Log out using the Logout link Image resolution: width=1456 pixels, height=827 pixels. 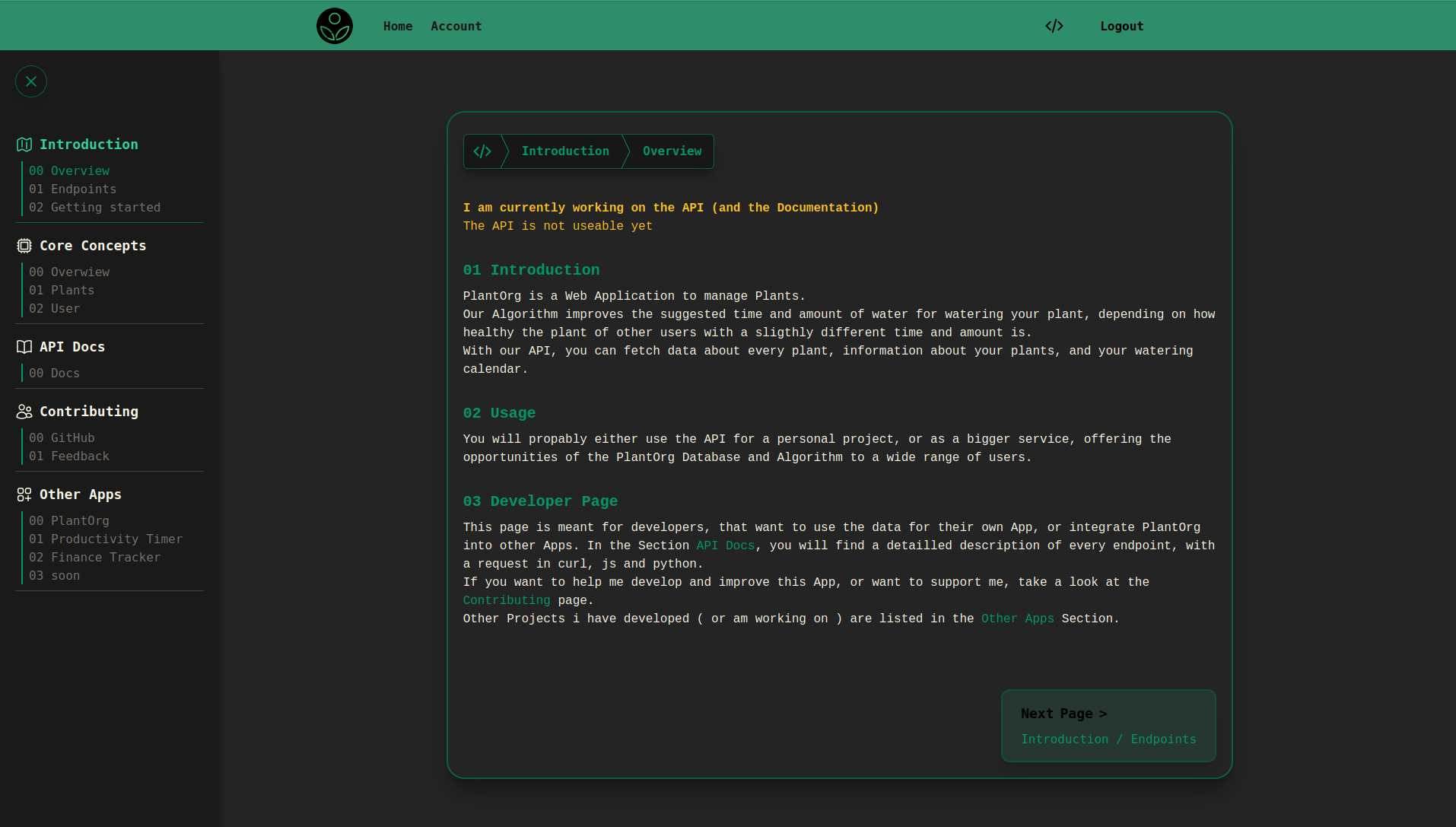pyautogui.click(x=1121, y=26)
